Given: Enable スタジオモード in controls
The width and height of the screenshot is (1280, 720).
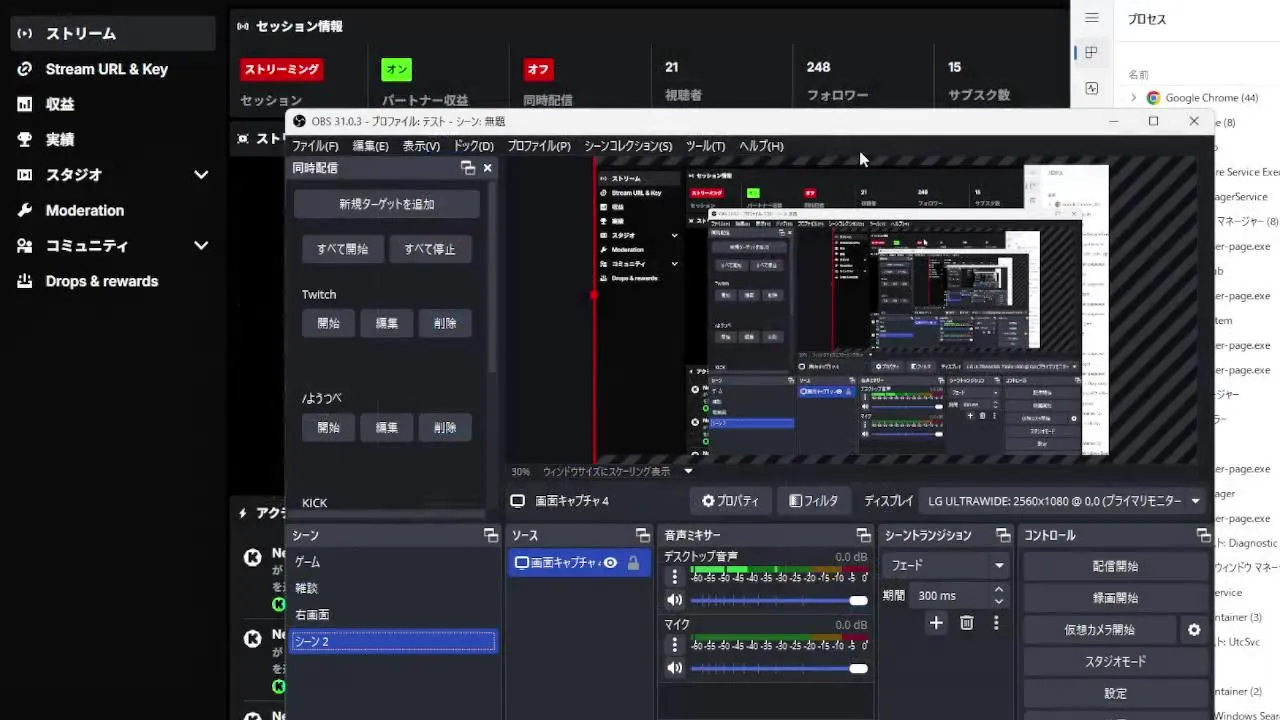Looking at the screenshot, I should point(1115,662).
